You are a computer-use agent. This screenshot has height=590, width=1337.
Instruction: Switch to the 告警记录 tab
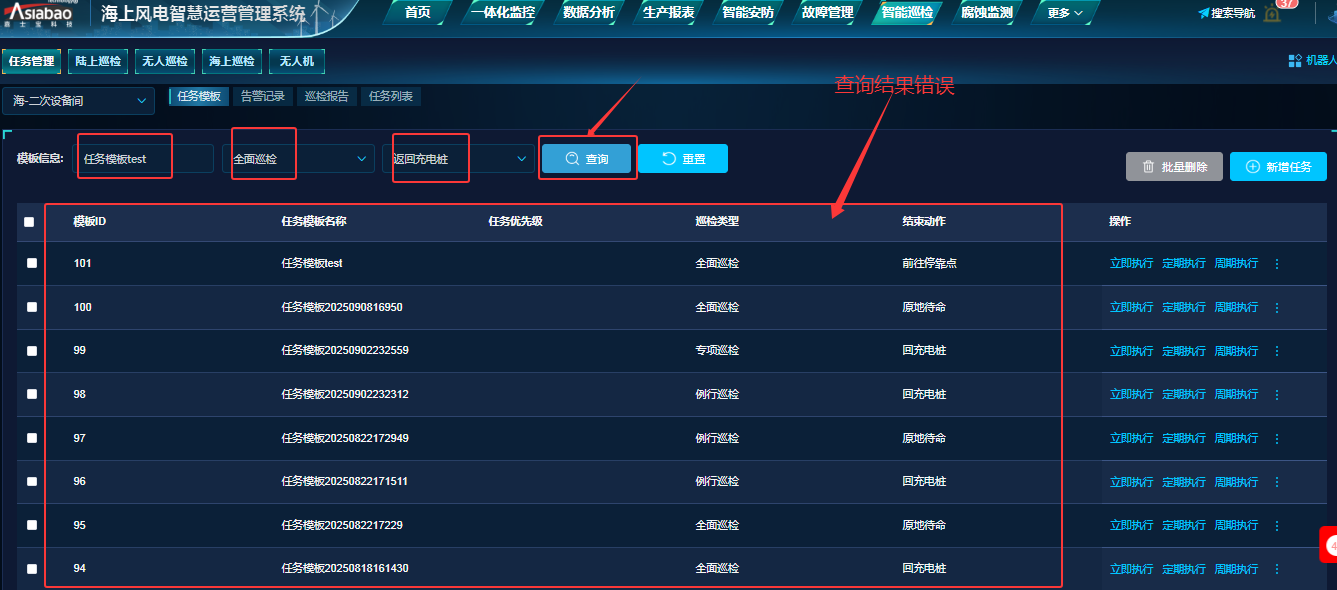click(263, 97)
